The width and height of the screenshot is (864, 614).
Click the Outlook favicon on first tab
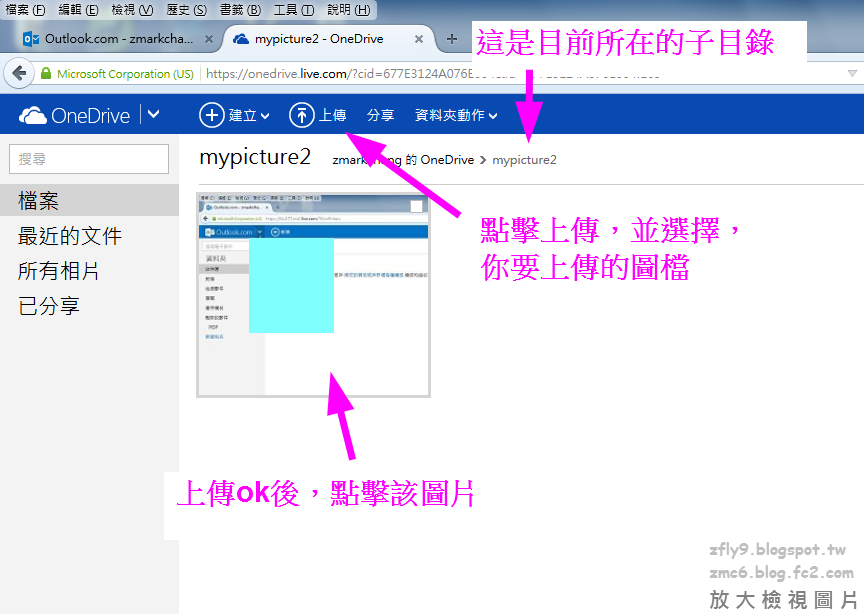[31, 39]
